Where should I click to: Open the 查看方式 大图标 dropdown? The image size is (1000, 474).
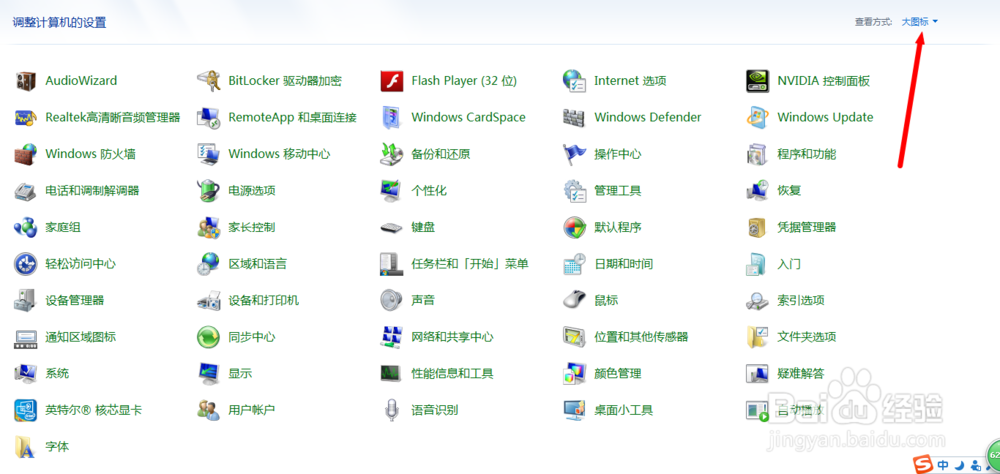point(919,22)
